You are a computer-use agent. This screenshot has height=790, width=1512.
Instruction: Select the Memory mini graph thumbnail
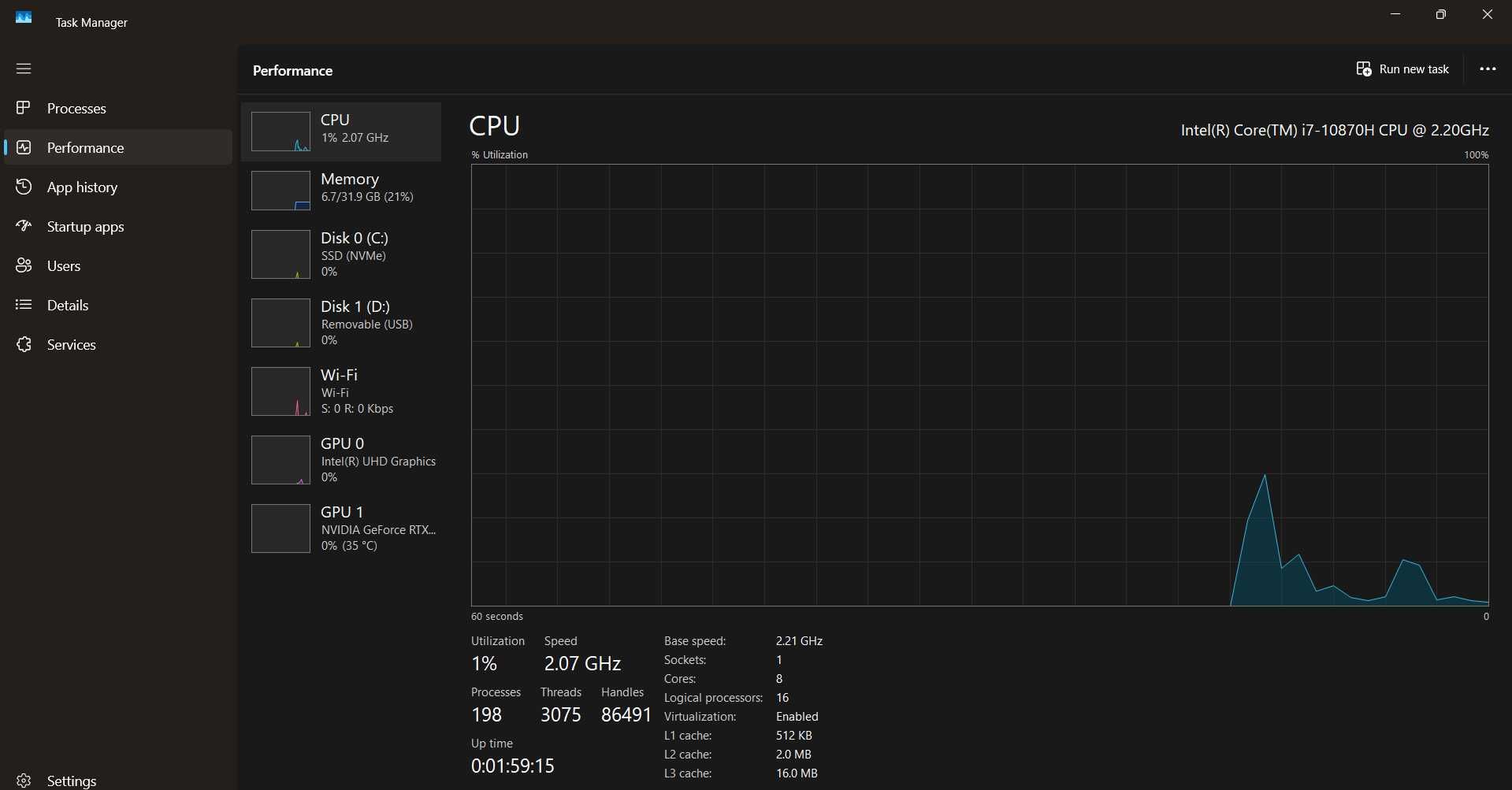point(280,191)
